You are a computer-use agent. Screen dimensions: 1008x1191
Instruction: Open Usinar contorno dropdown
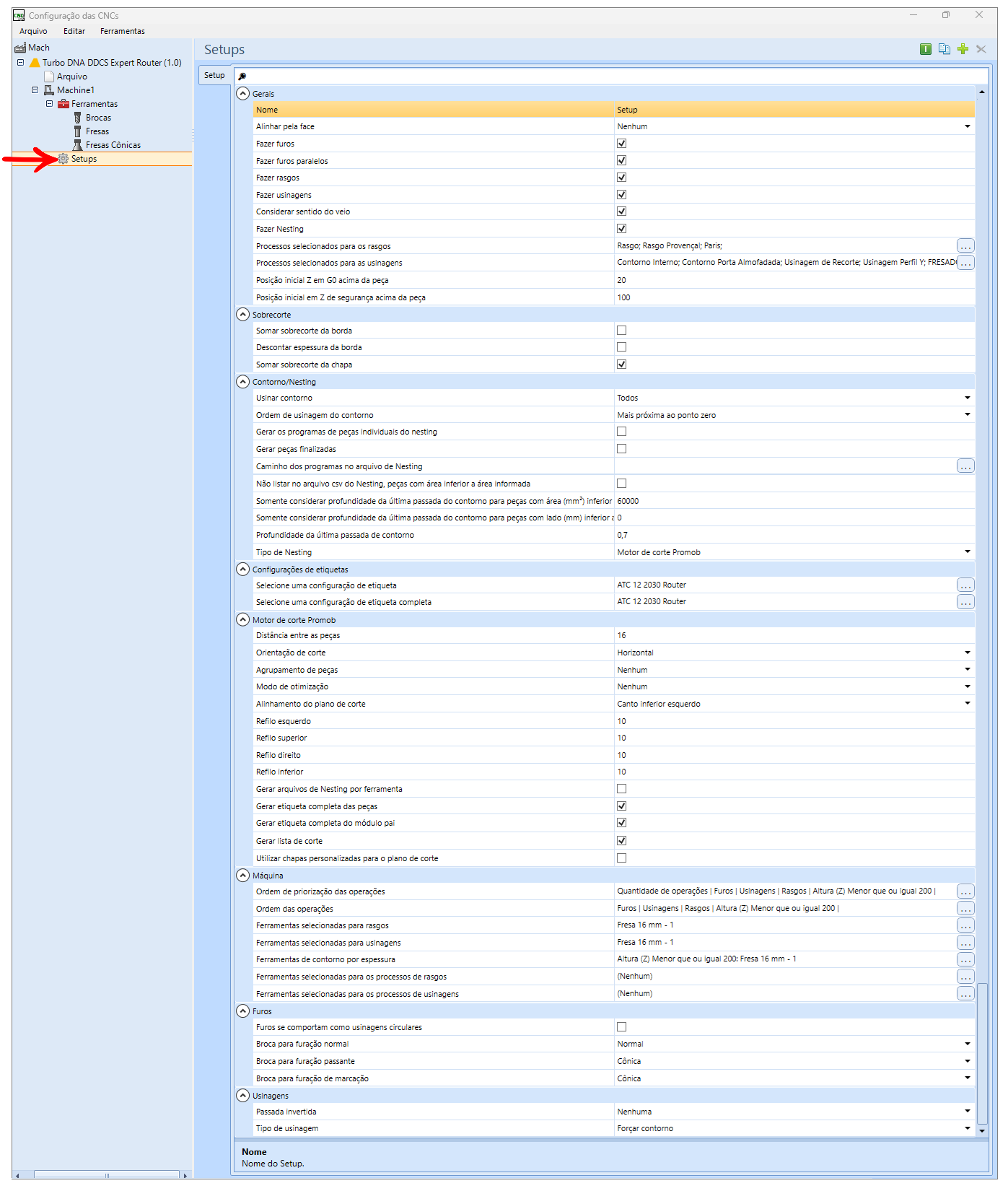tap(967, 398)
